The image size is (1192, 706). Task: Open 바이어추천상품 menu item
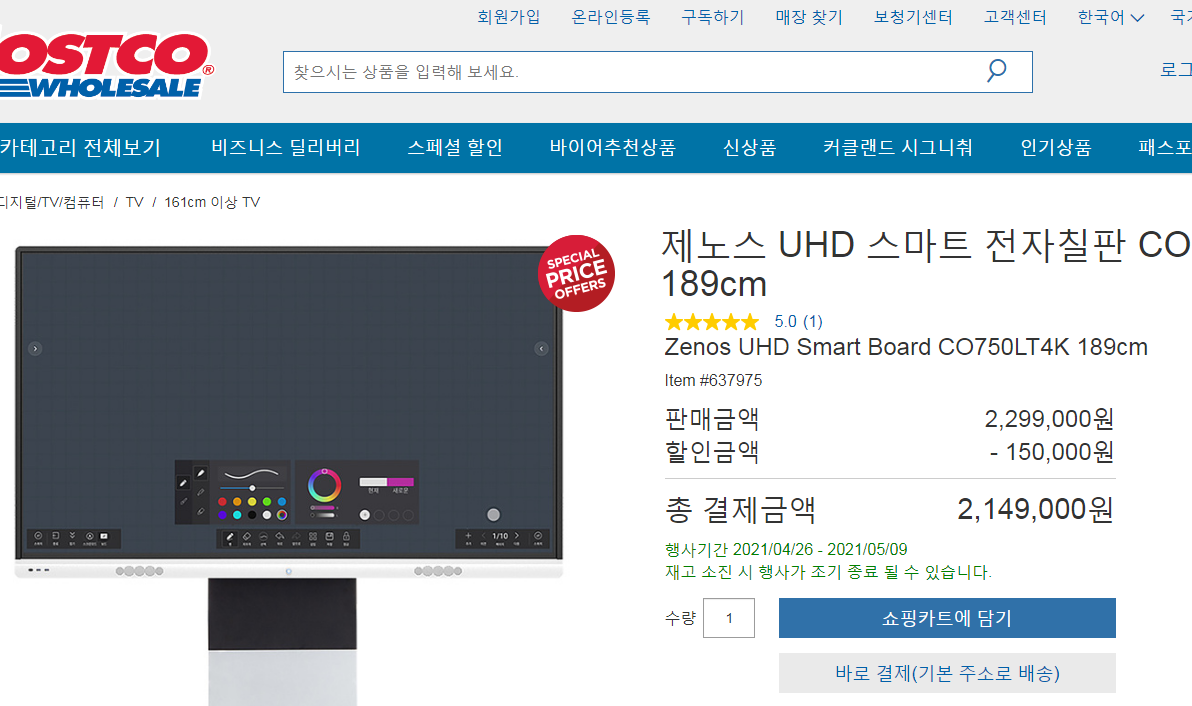click(x=613, y=147)
